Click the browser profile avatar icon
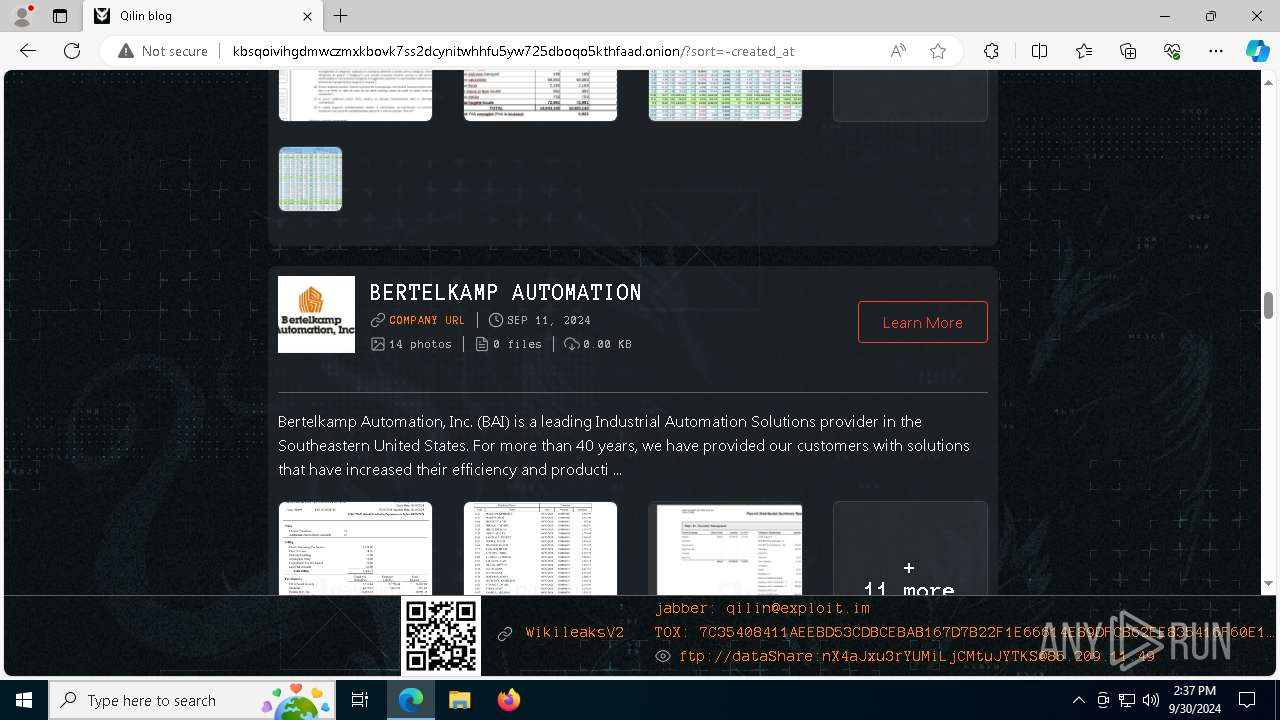 pos(22,16)
